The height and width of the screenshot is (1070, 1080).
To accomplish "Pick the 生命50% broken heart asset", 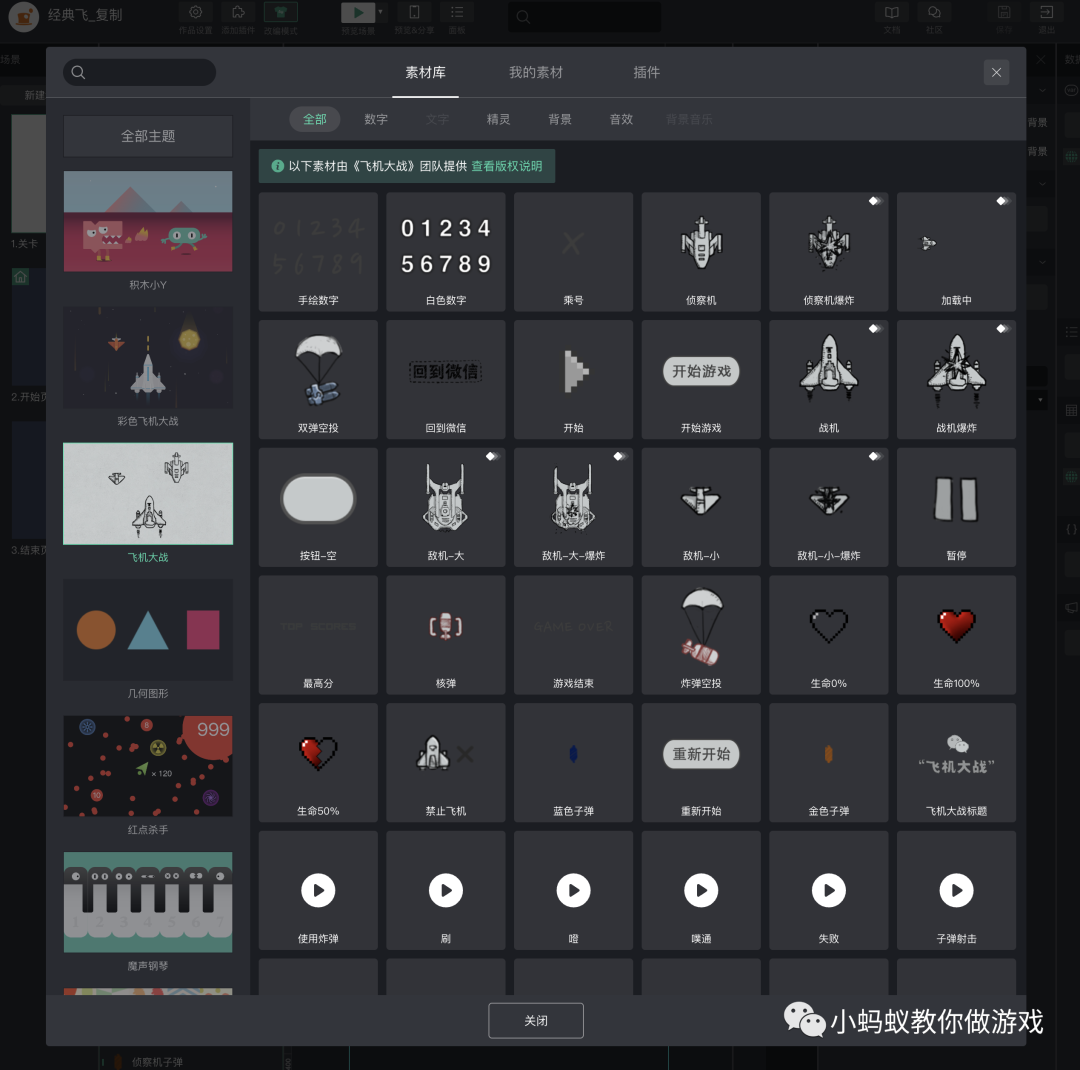I will pos(318,762).
